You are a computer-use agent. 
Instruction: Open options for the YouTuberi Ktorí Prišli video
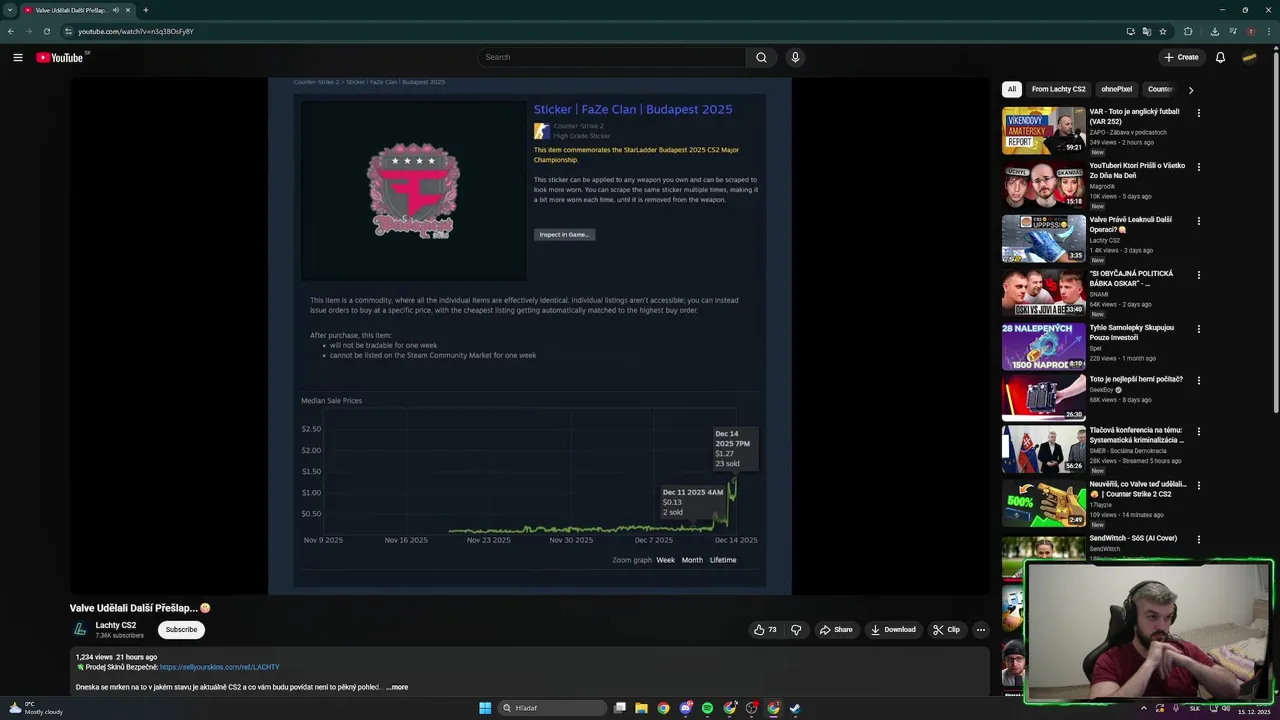pyautogui.click(x=1198, y=167)
